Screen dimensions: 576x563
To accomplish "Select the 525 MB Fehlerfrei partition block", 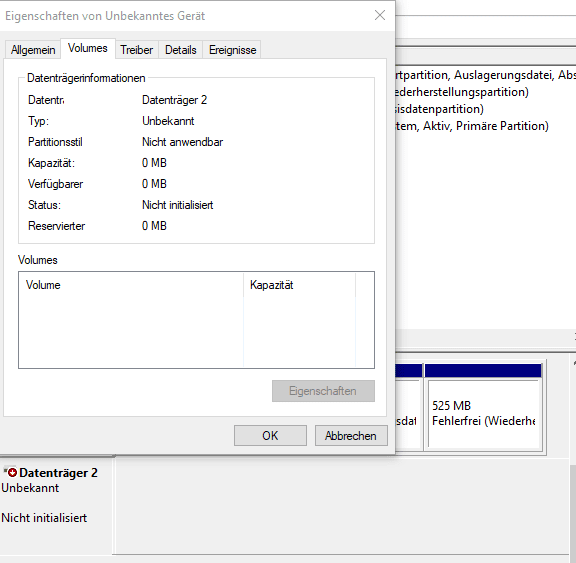I will 483,407.
